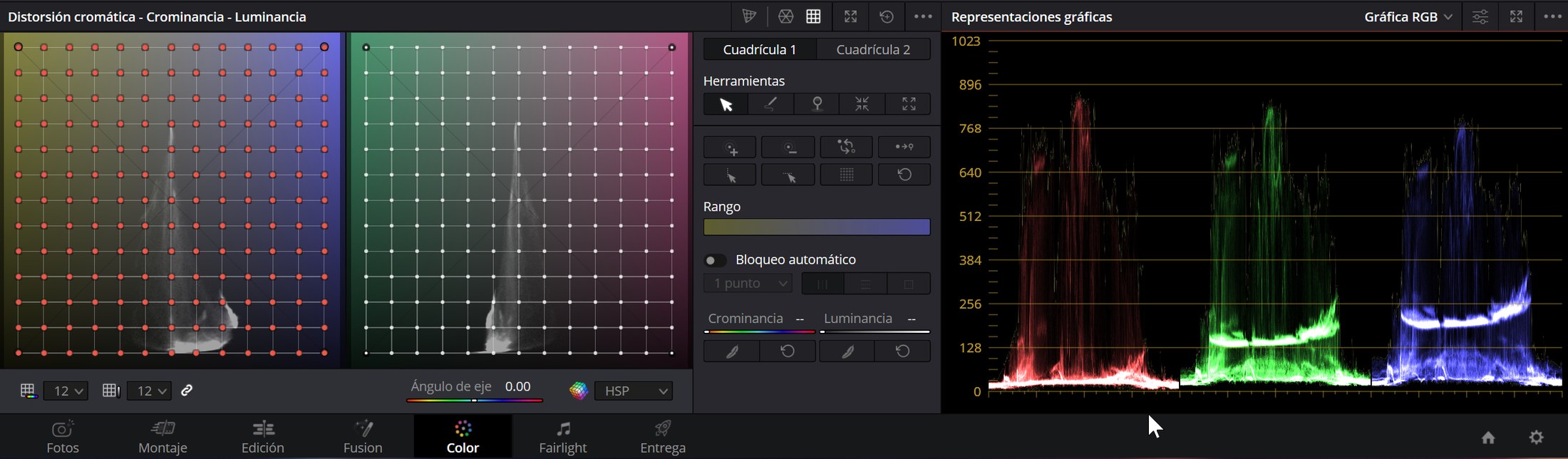Select the row auto-lock mode button
This screenshot has height=459, width=1568.
[865, 284]
